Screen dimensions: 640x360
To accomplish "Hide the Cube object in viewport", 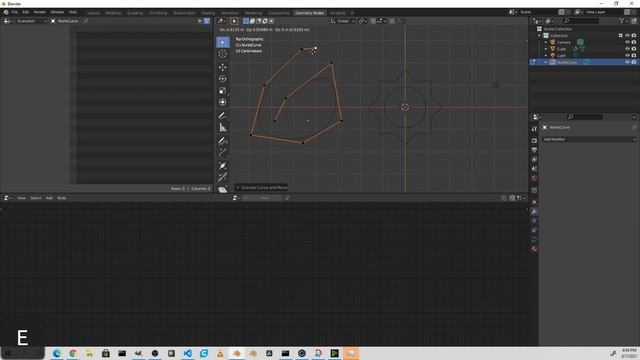I will tap(627, 49).
